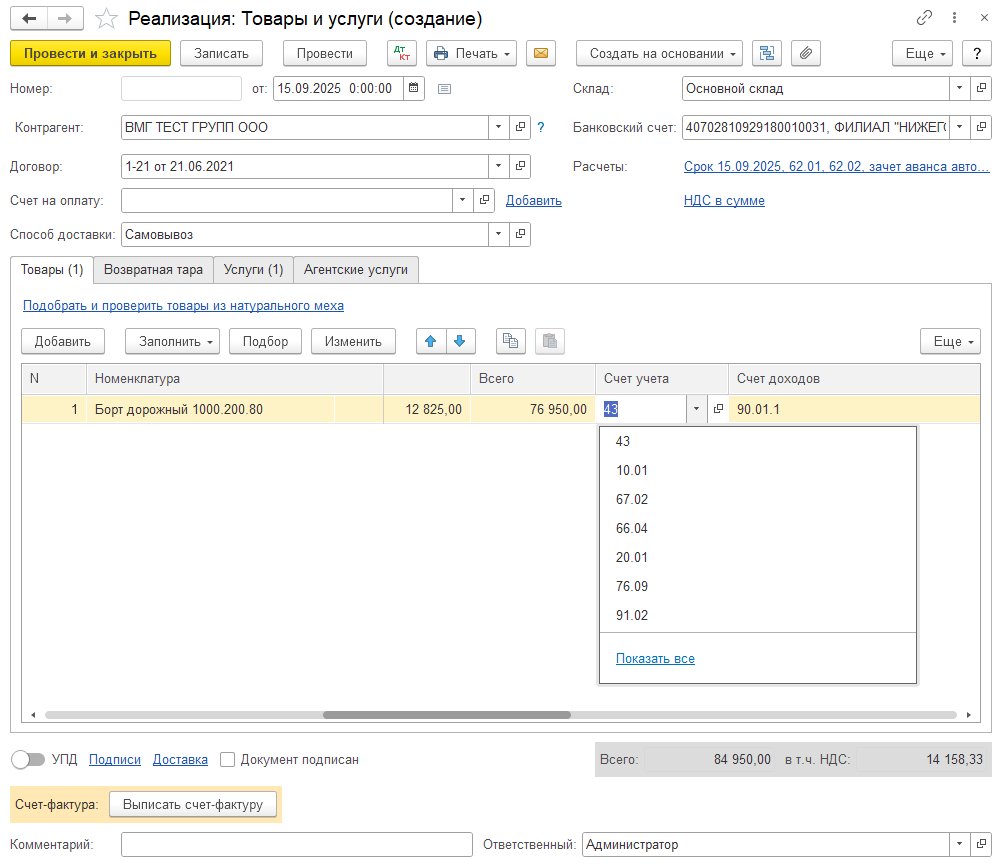The image size is (1005, 868).
Task: Move row down with blue arrow
Action: (x=460, y=341)
